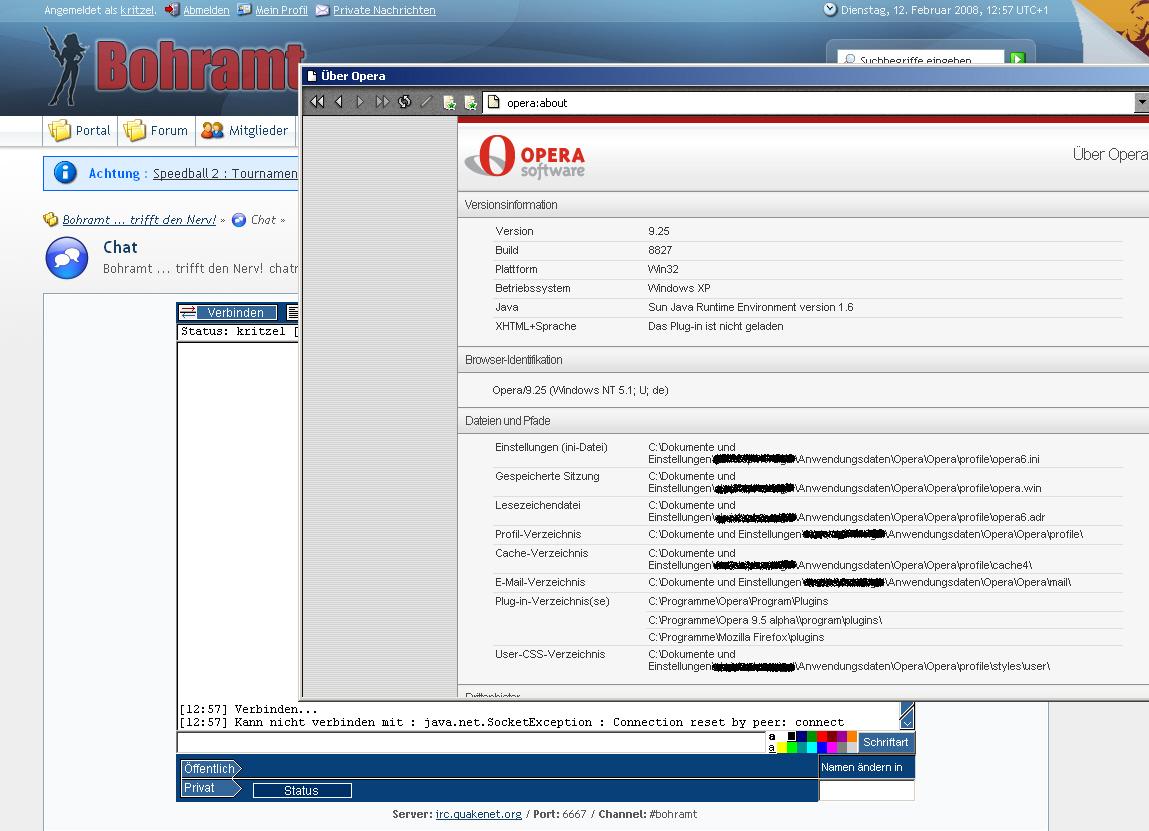Select the Status tab in Privat row
This screenshot has width=1149, height=831.
tap(301, 790)
